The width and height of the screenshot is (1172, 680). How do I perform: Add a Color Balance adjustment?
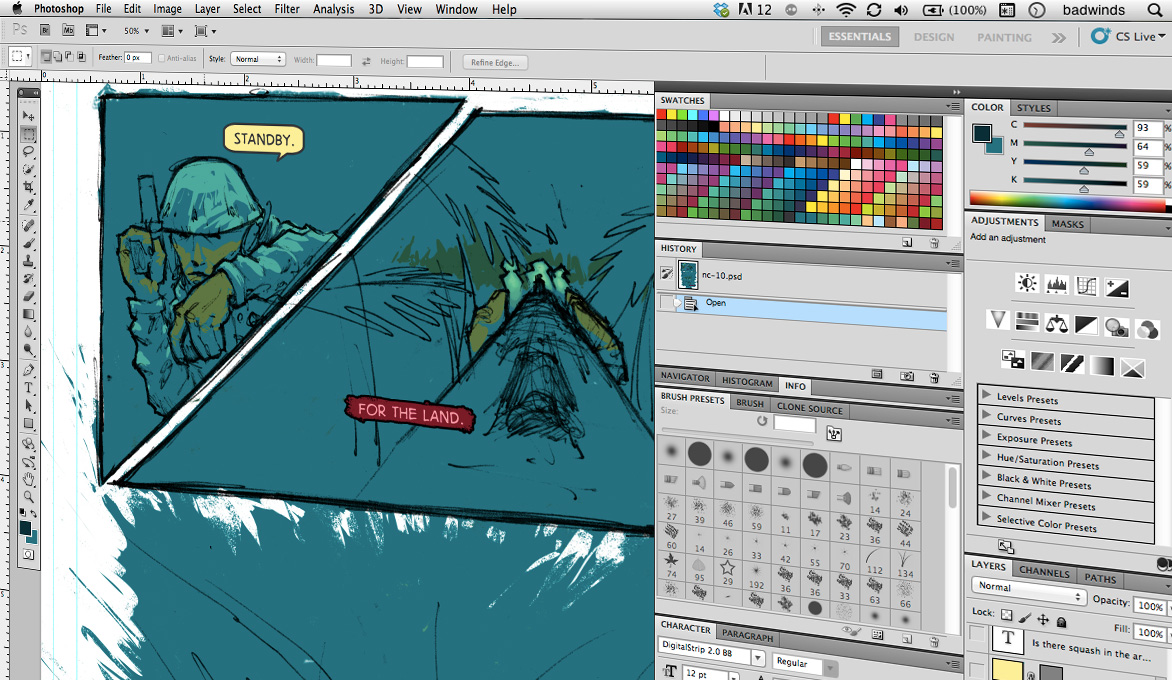click(x=1057, y=324)
